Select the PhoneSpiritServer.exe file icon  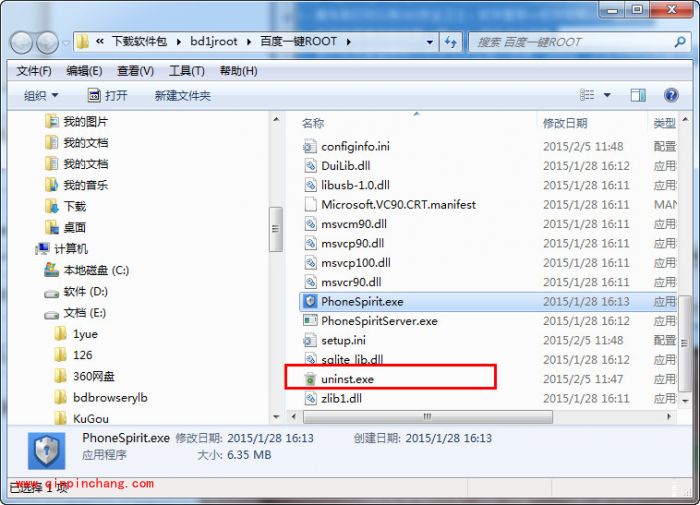click(310, 321)
